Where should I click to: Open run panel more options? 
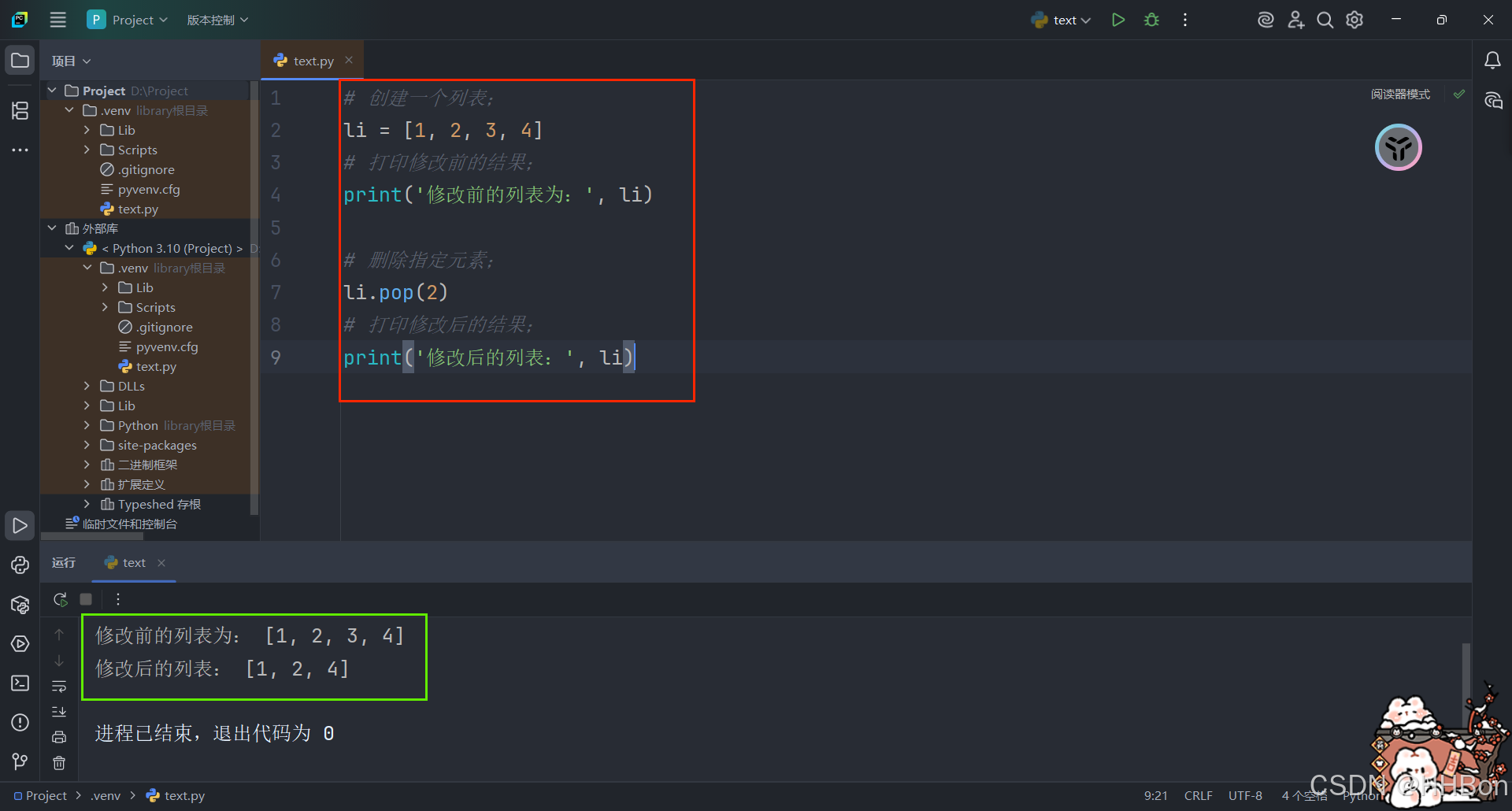pyautogui.click(x=118, y=599)
